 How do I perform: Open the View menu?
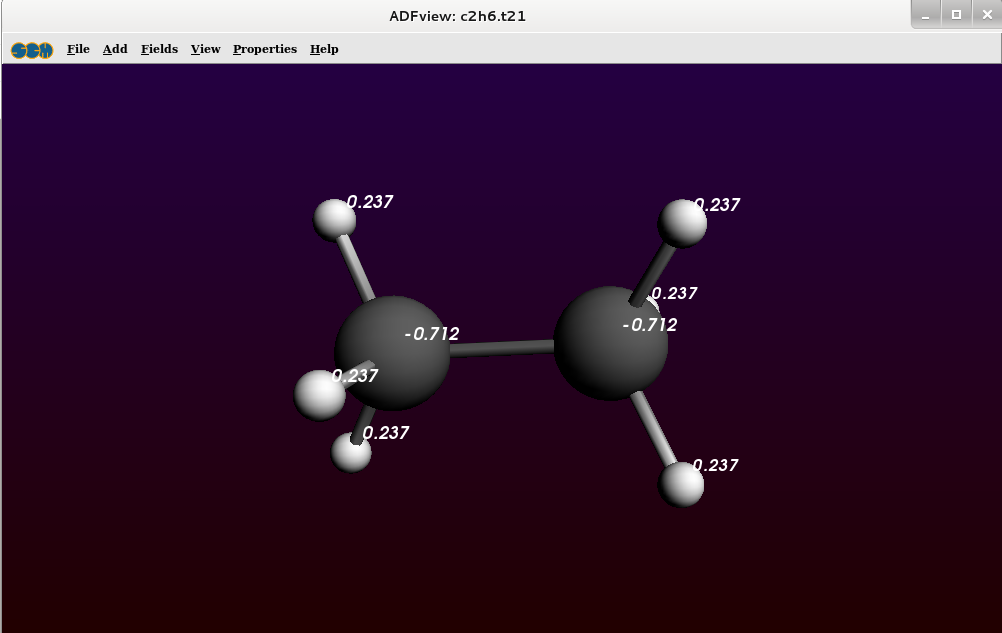tap(205, 49)
